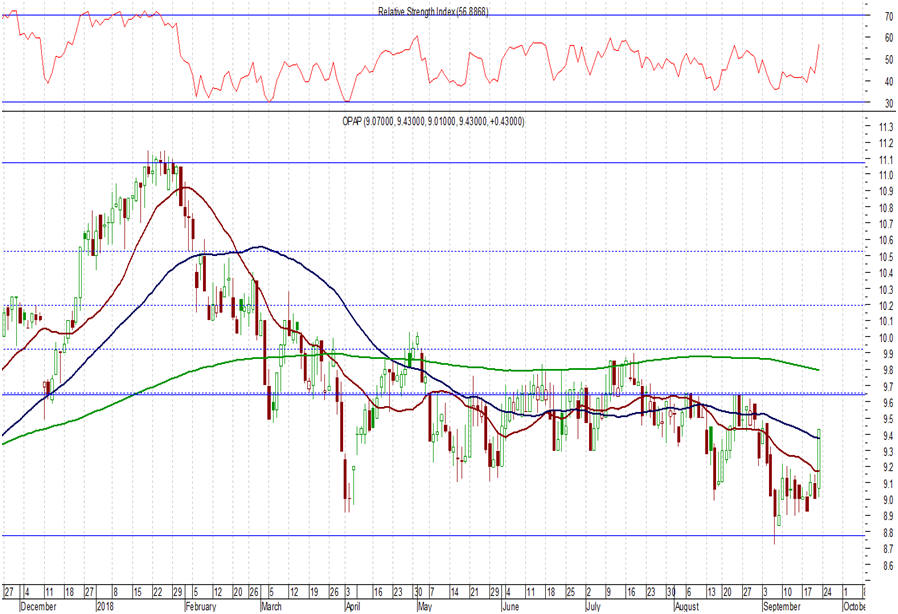Click date tick 14 on time axis
Image resolution: width=898 pixels, height=614 pixels.
pos(455,592)
